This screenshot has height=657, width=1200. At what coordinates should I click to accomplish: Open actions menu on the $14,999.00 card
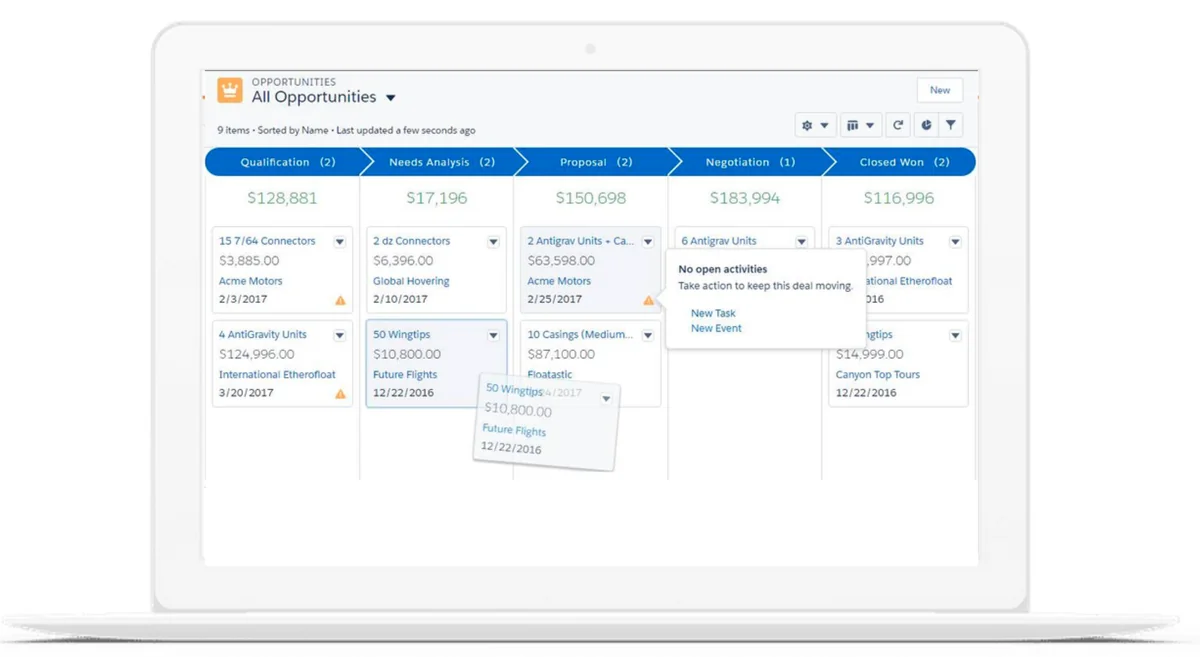click(x=955, y=336)
